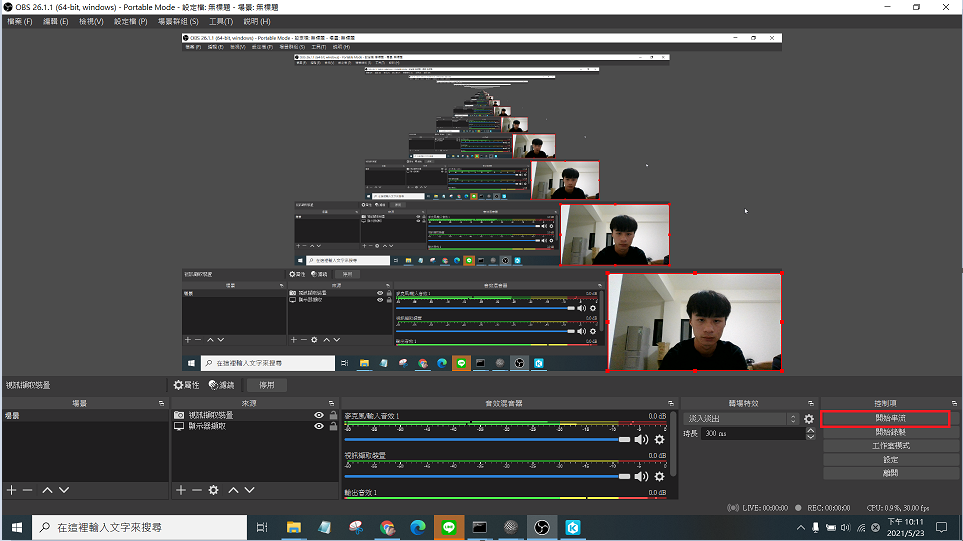
Task: Open the 場景群組(S) menu
Action: pyautogui.click(x=178, y=21)
